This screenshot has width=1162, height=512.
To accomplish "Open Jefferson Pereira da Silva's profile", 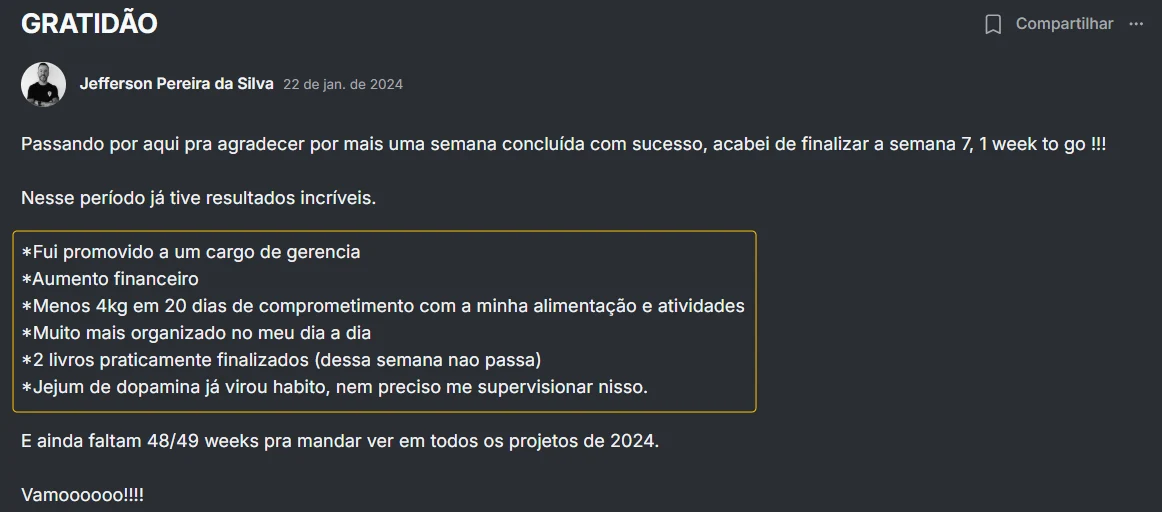I will pos(176,84).
